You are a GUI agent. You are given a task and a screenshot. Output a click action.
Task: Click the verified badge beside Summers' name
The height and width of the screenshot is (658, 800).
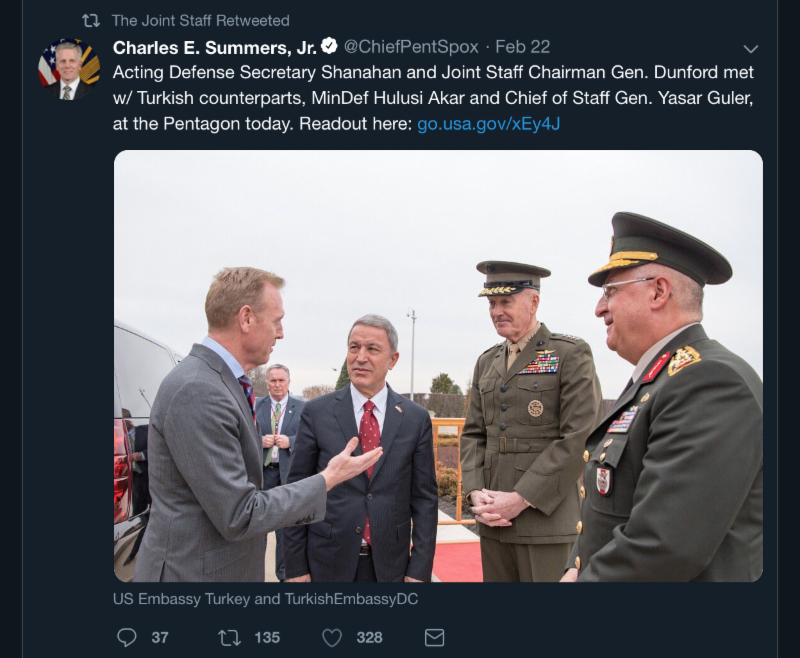(x=329, y=46)
